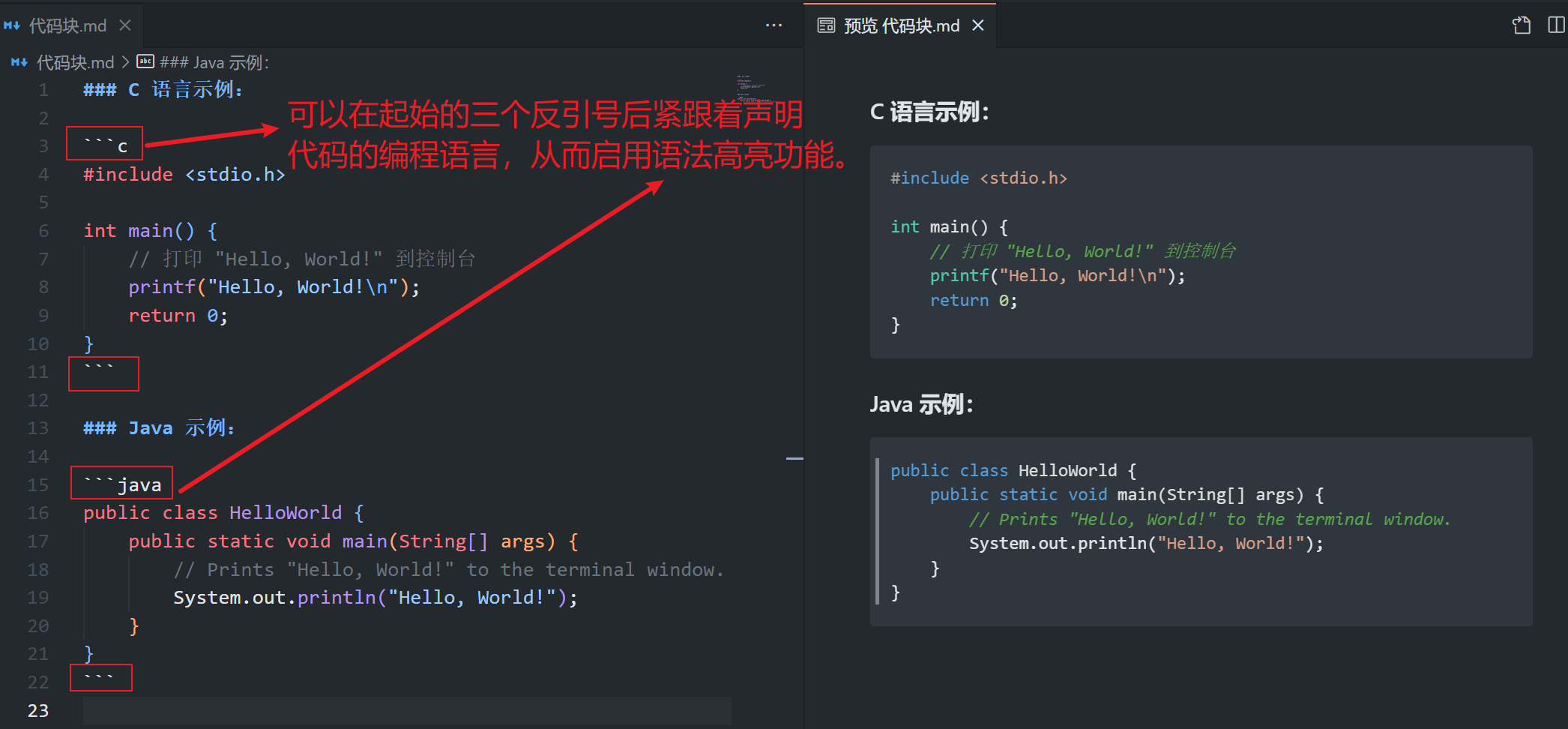Click the ```c fence line in editor
Image resolution: width=1568 pixels, height=729 pixels.
pyautogui.click(x=106, y=146)
